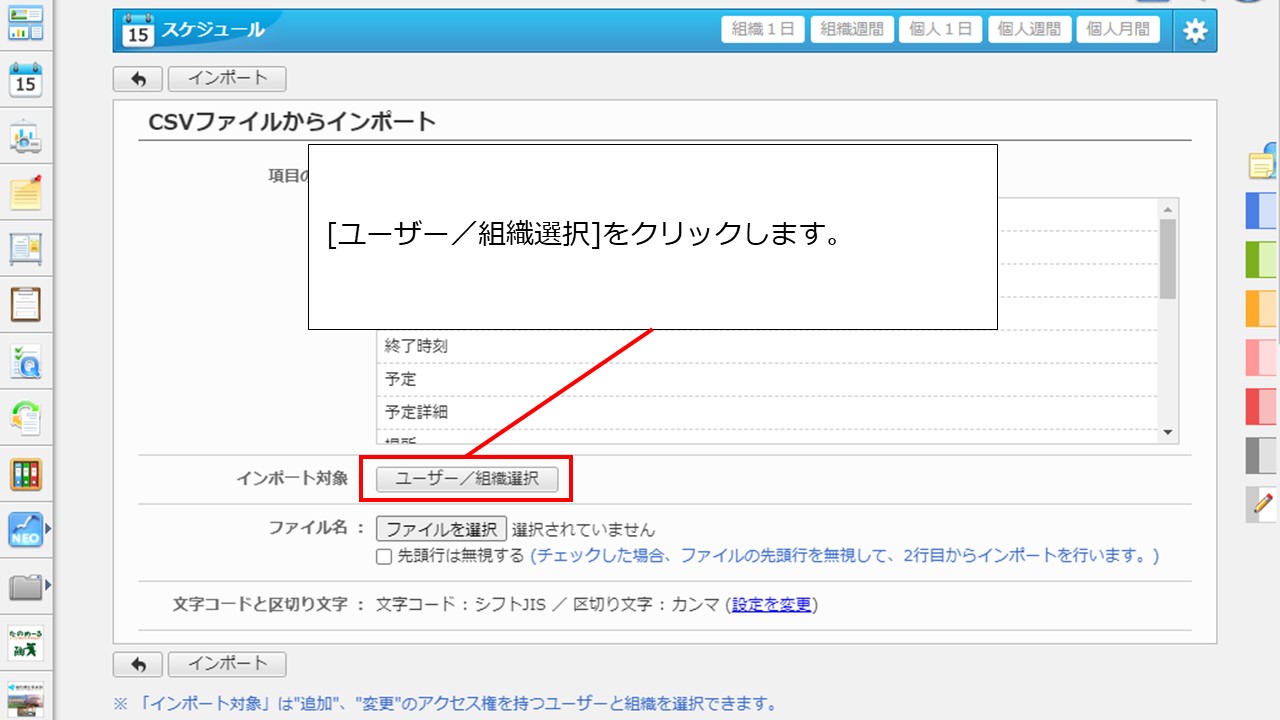Click the calendar icon in スケジュール header

point(137,31)
